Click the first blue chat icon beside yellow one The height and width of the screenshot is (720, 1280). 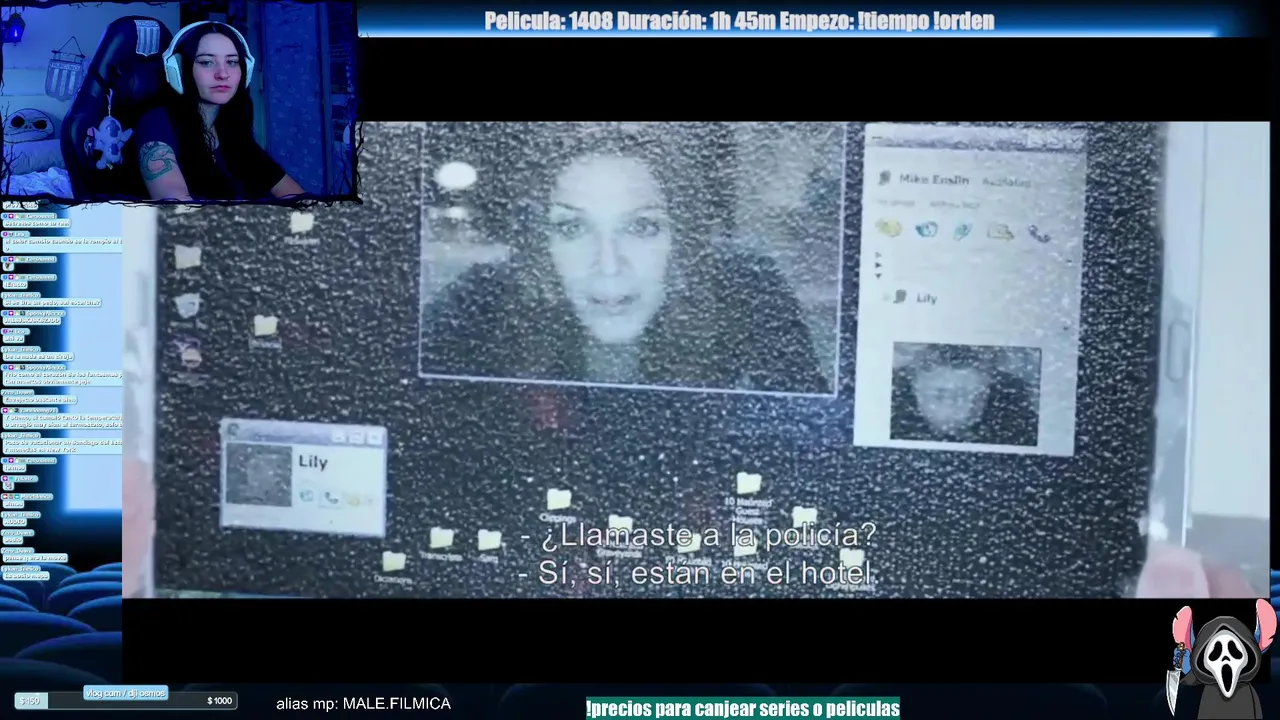926,230
